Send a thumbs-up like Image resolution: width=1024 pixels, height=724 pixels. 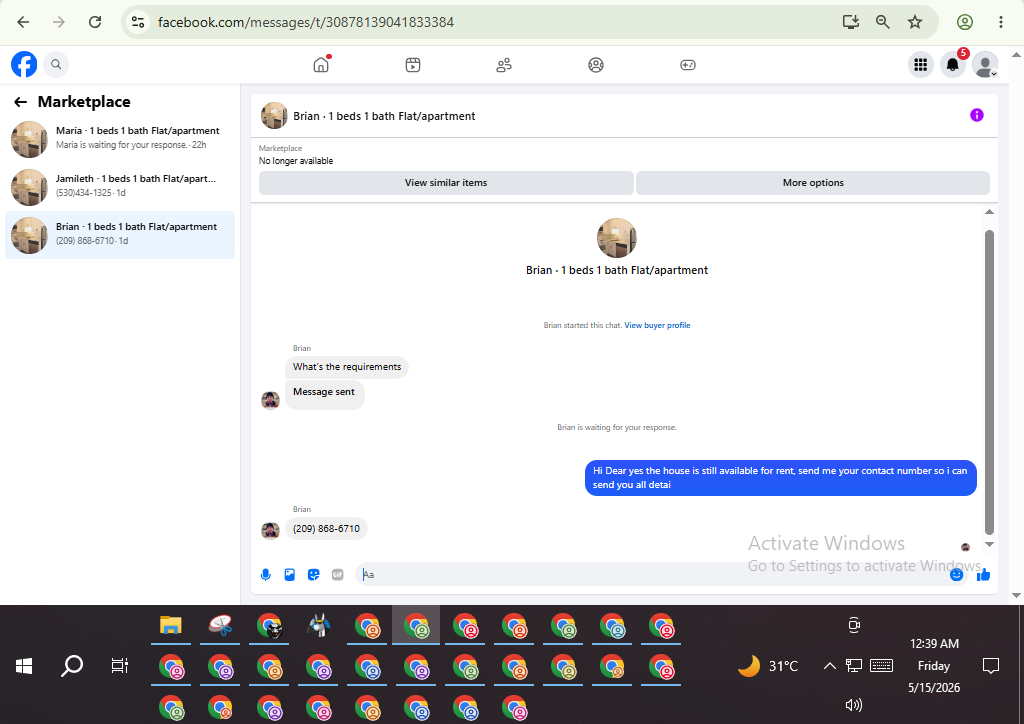pos(984,574)
